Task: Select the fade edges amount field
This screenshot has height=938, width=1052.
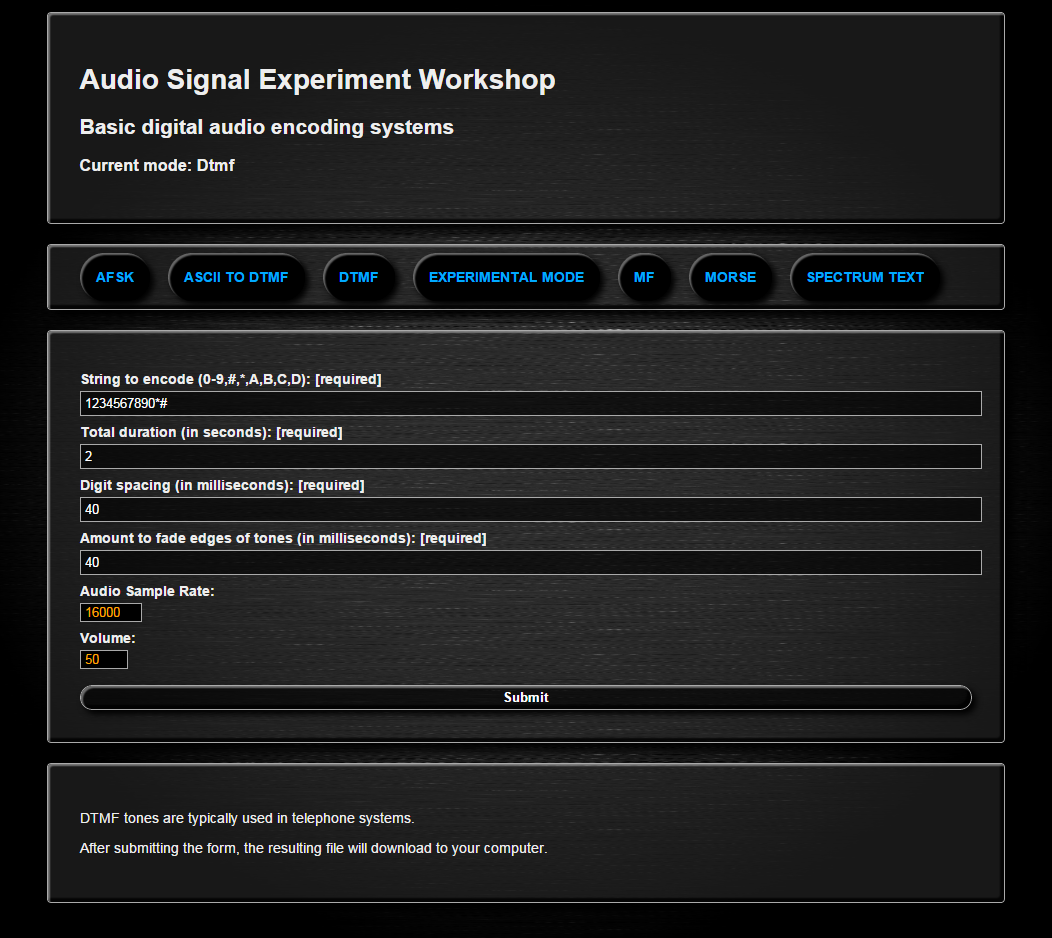Action: 531,562
